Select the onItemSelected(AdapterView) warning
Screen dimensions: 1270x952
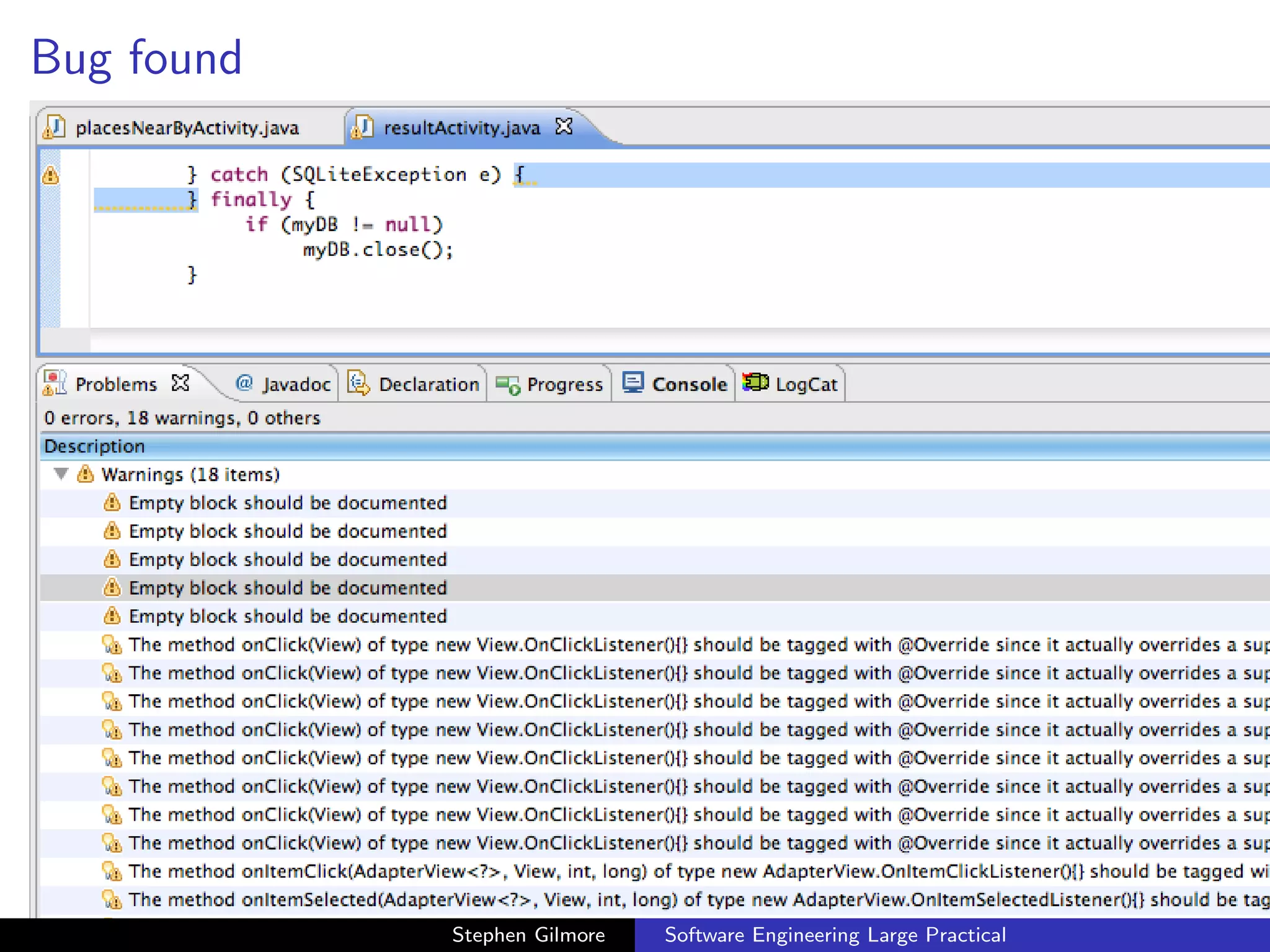click(655, 900)
